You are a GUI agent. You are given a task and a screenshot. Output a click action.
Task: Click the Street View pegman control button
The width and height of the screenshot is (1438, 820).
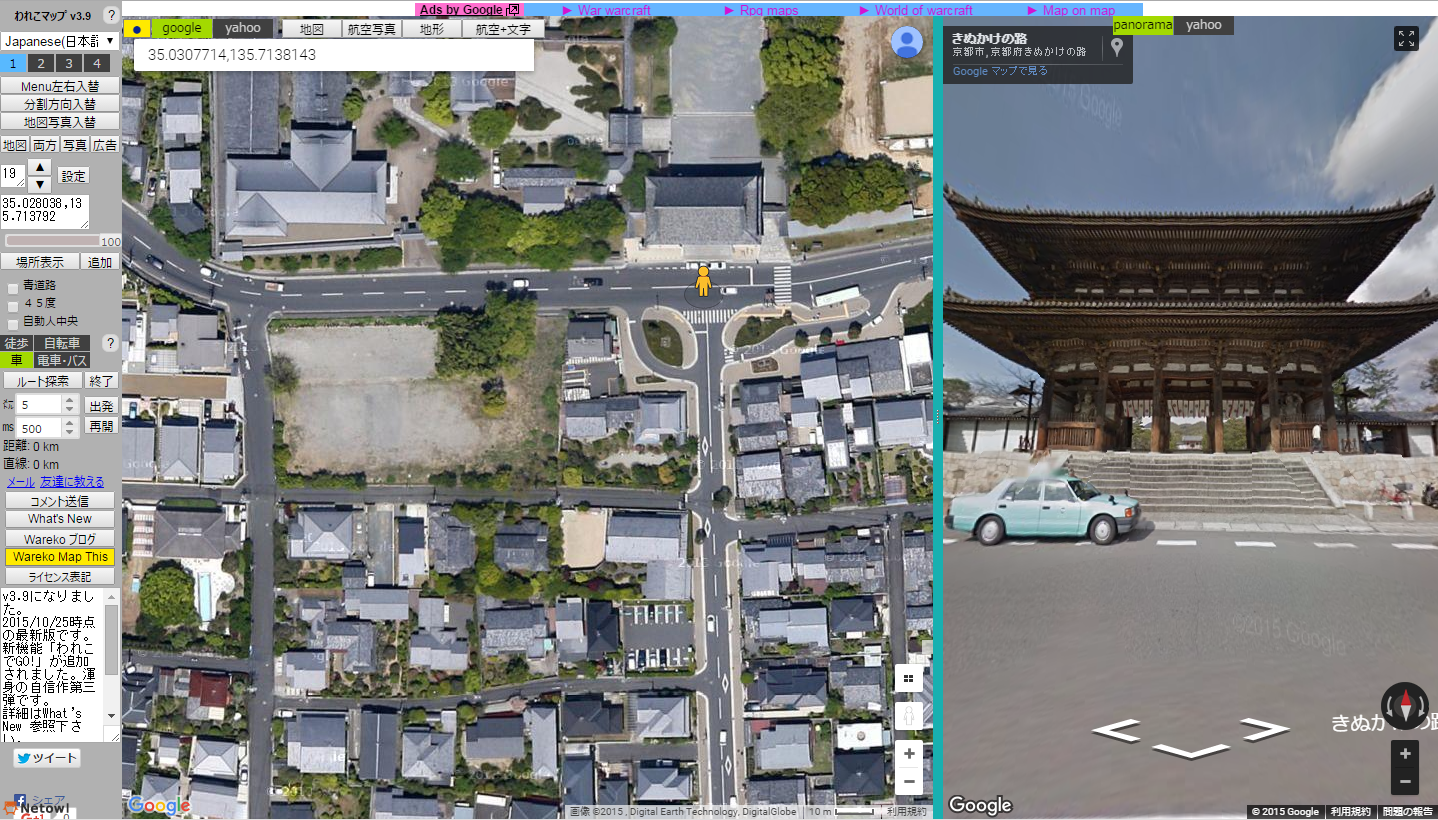click(x=909, y=717)
